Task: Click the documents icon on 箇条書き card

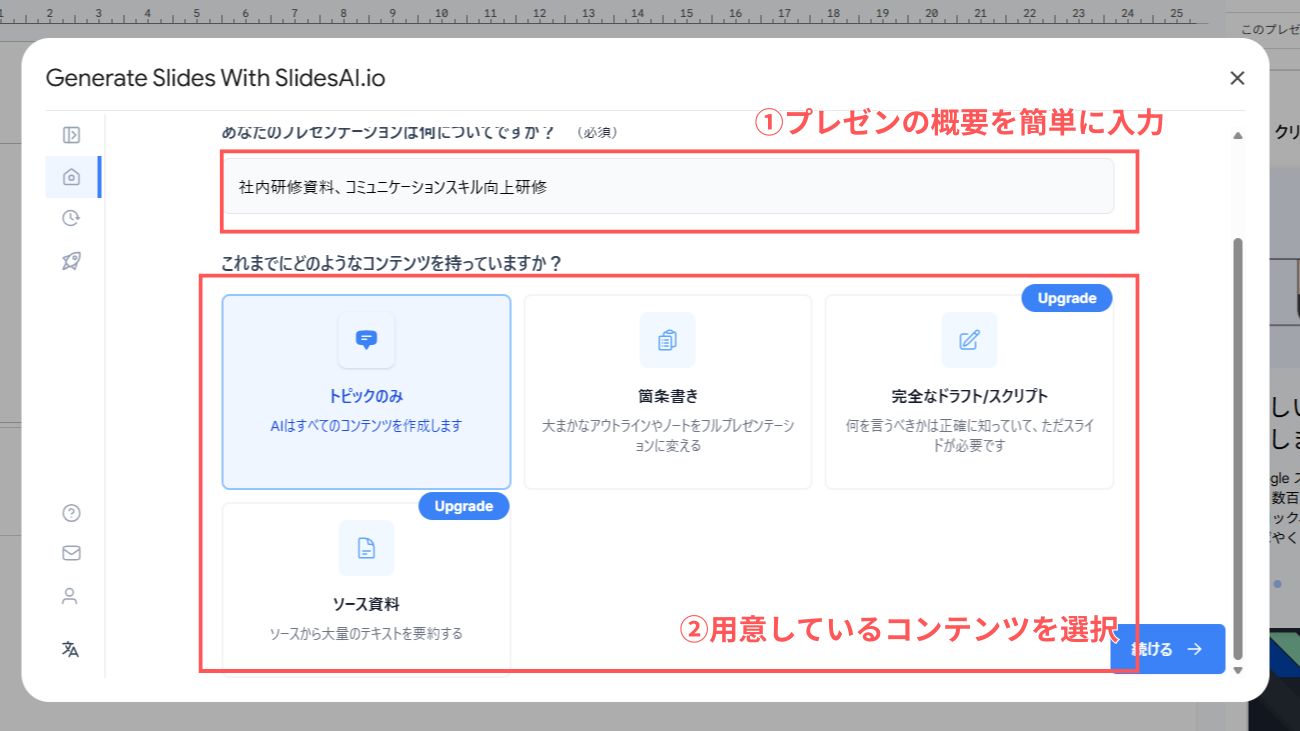Action: 667,340
